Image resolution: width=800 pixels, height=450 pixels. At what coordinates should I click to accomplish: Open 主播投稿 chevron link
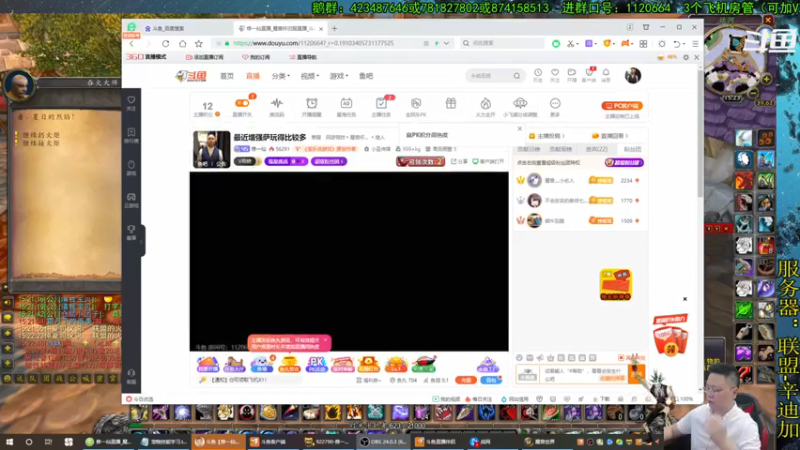pyautogui.click(x=547, y=136)
